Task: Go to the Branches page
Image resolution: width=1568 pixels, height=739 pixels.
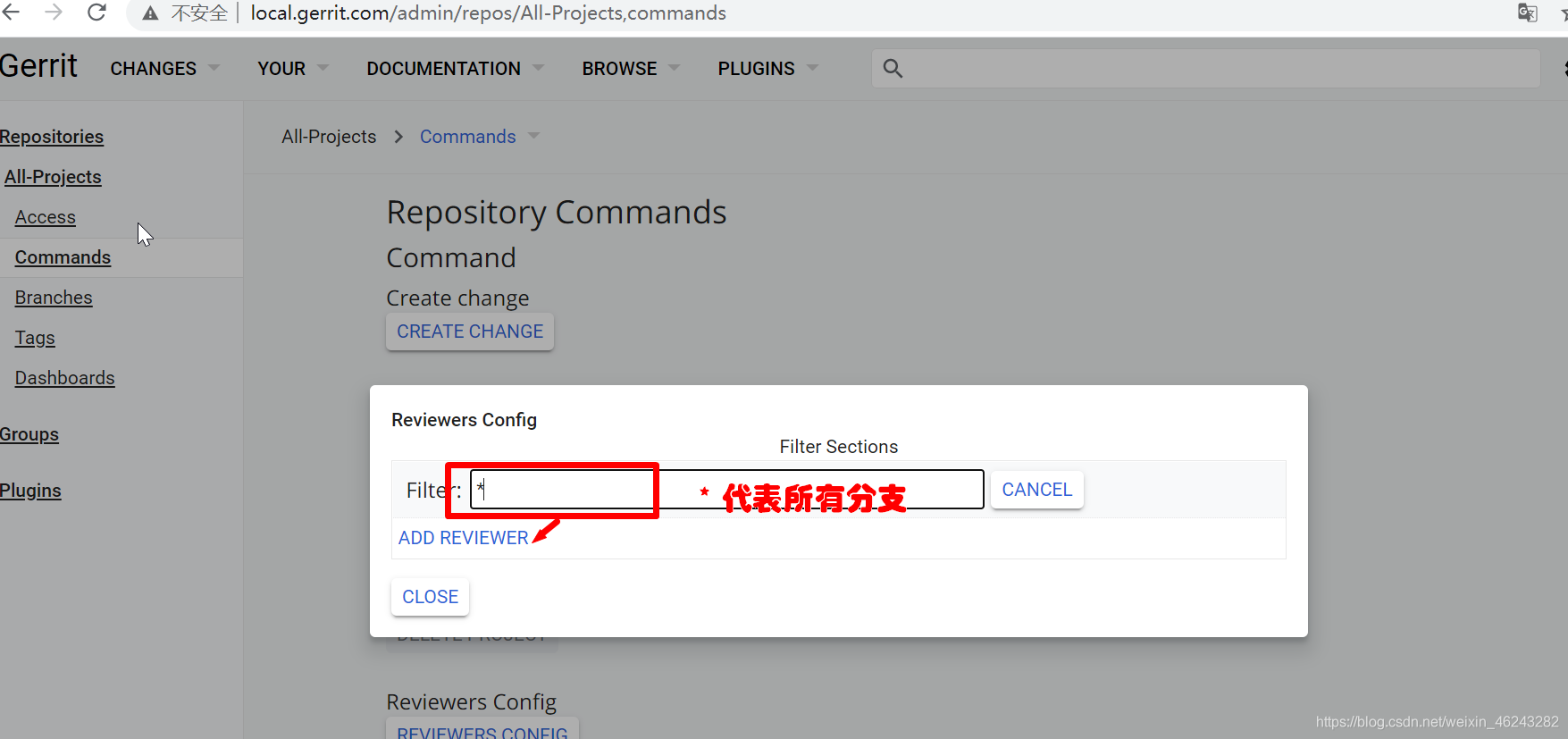Action: [54, 298]
